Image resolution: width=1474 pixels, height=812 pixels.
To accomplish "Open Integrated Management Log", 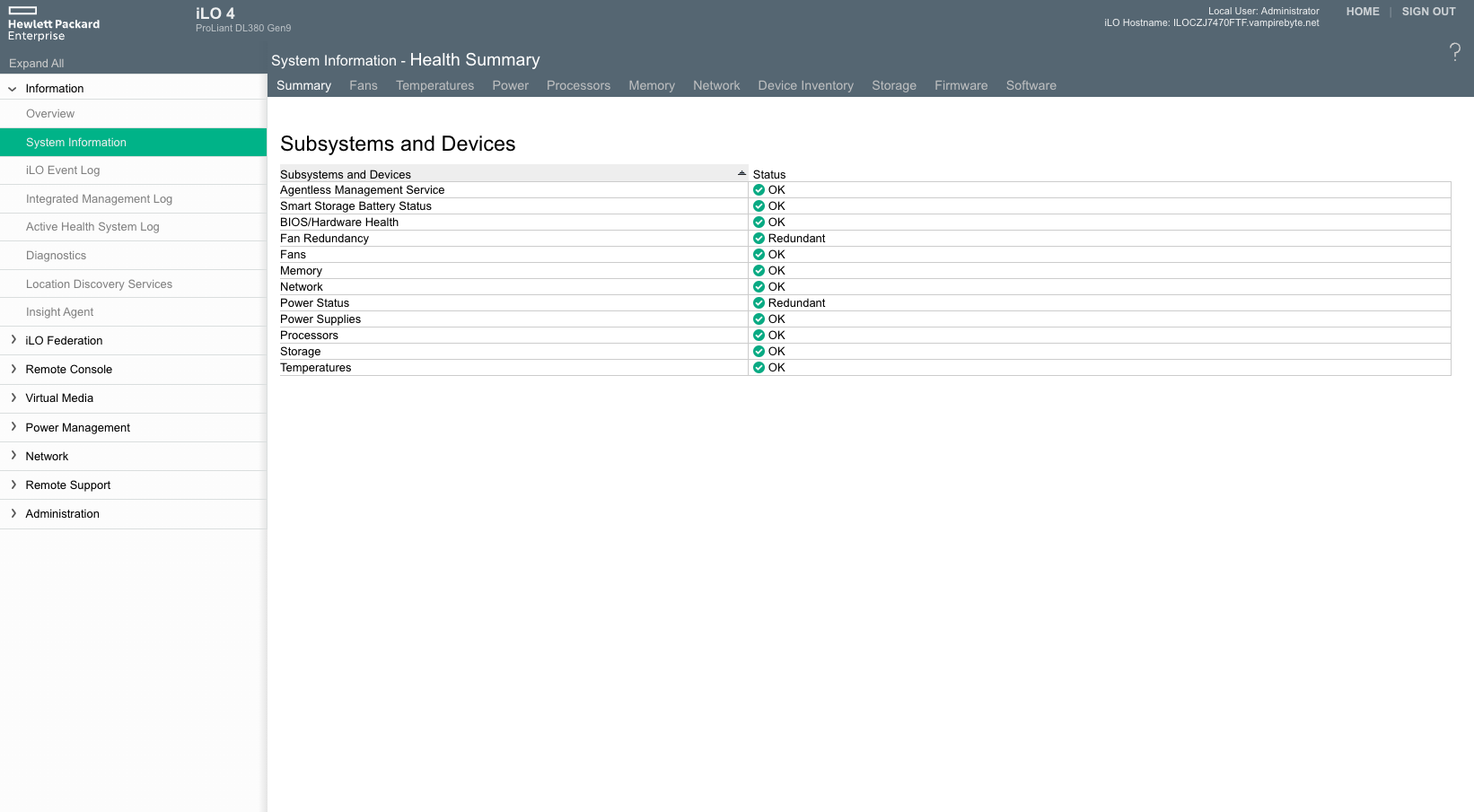I will tap(133, 199).
